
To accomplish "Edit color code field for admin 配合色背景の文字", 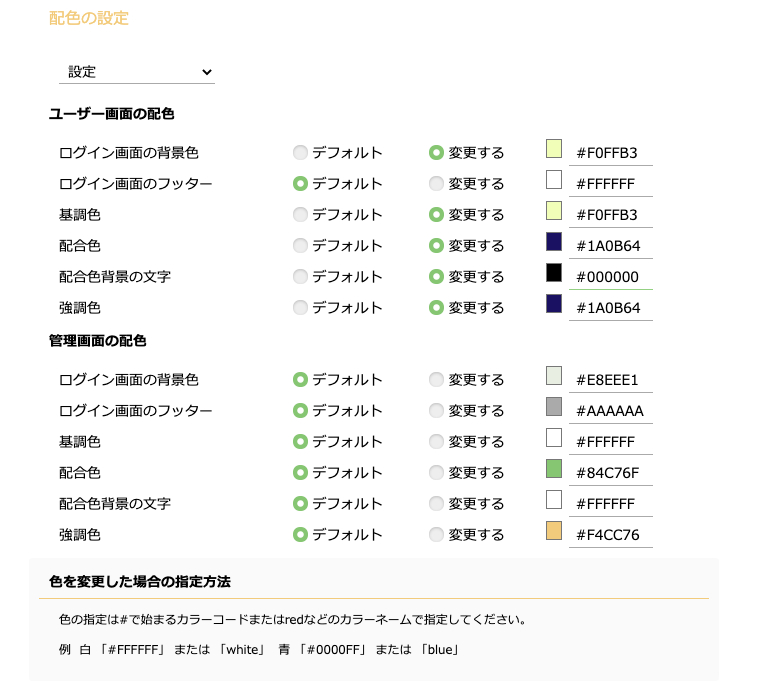I will [x=610, y=504].
